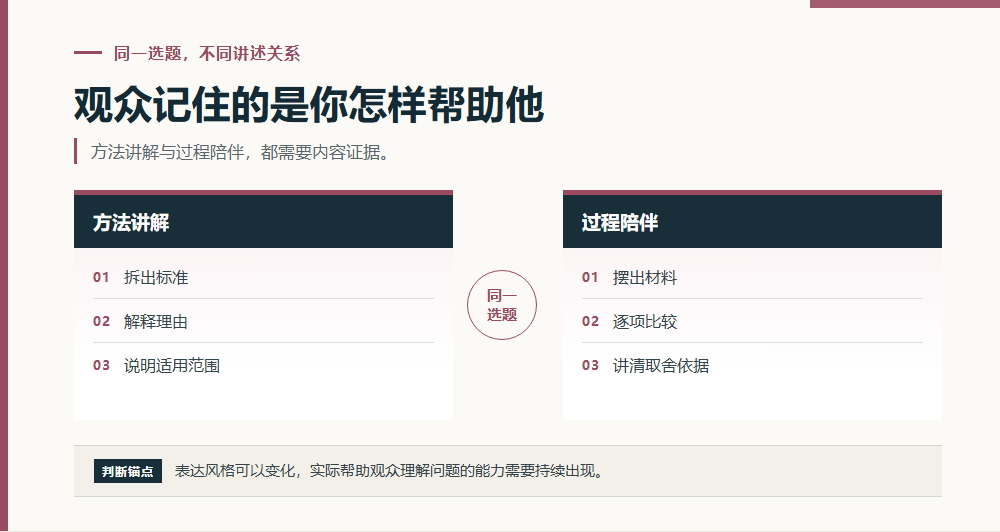Click number 01 beside 摆出材料
1000x532 pixels.
point(591,277)
